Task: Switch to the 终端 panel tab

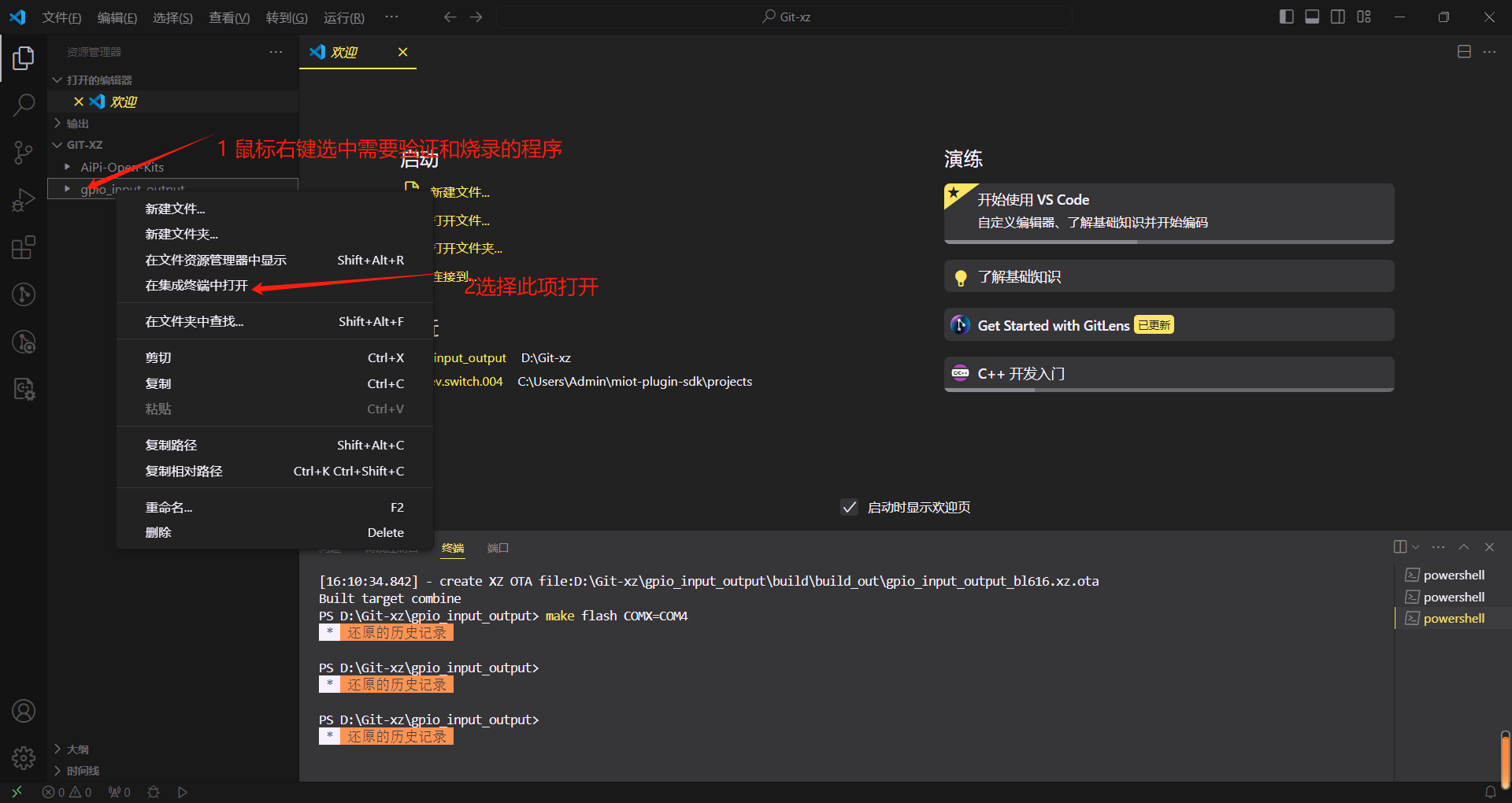Action: pos(453,548)
